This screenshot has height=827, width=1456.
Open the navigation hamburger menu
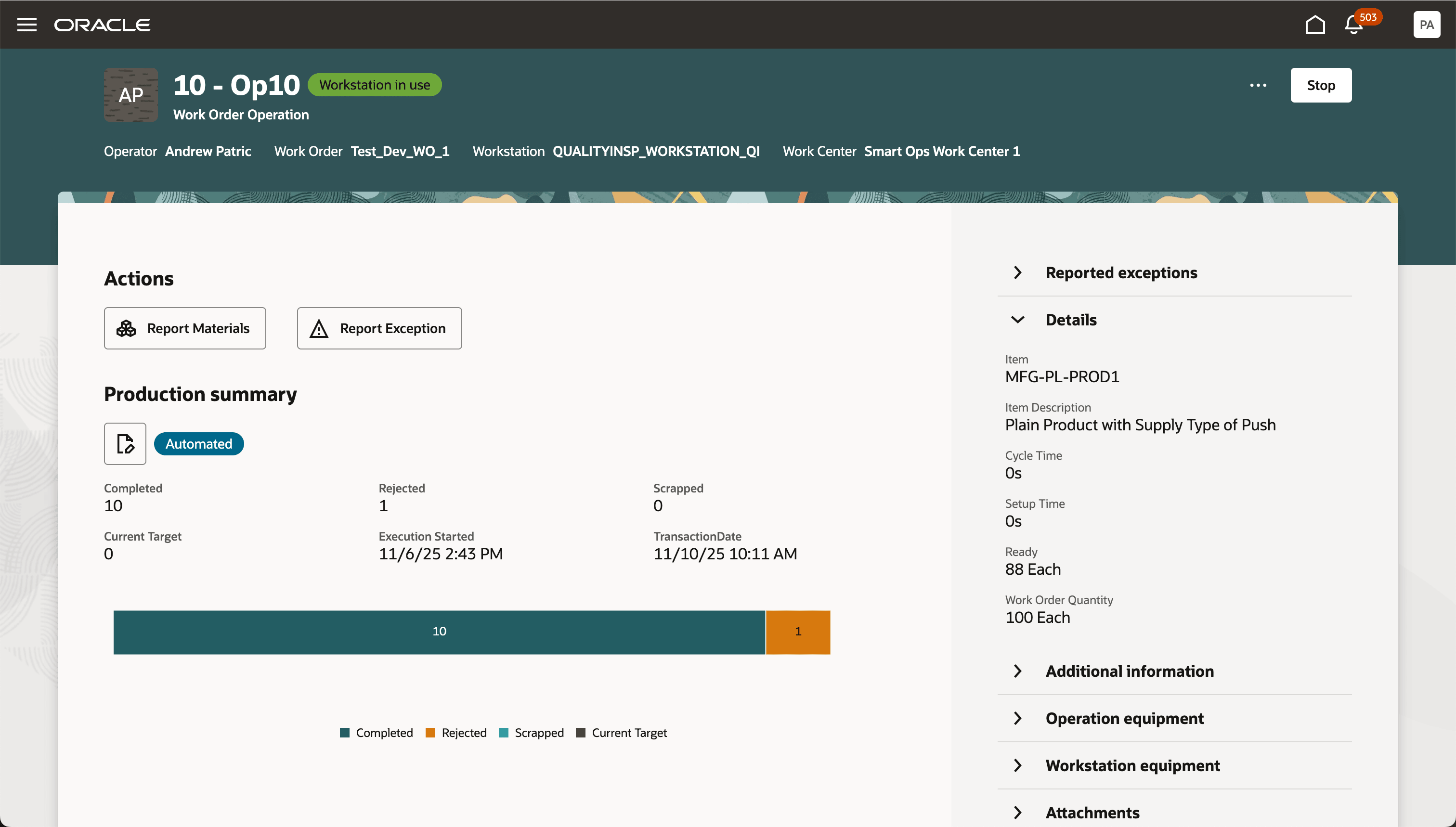point(26,24)
